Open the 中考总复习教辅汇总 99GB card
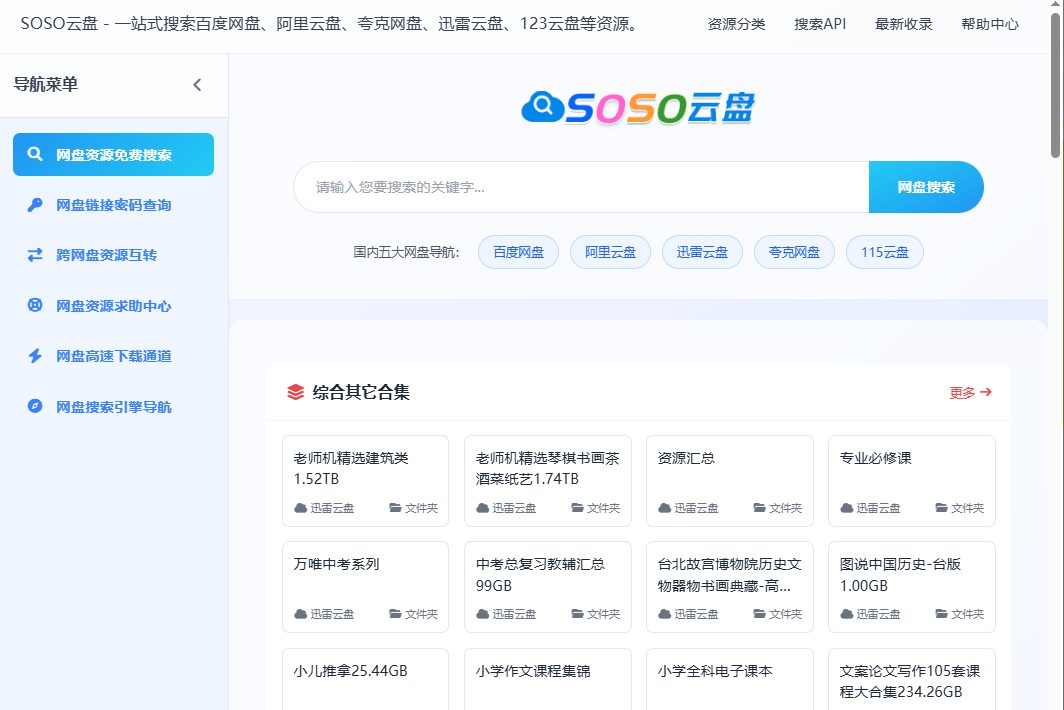 (x=548, y=587)
